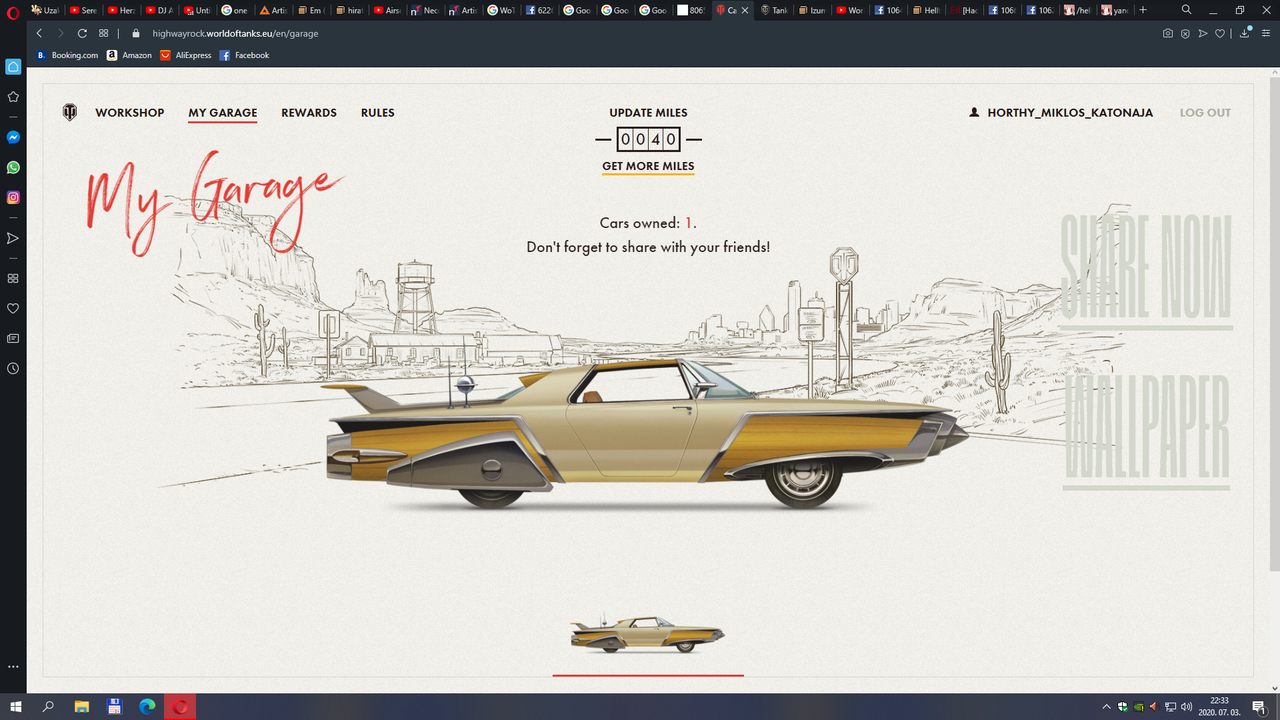Open a new tab with plus button

point(1143,10)
